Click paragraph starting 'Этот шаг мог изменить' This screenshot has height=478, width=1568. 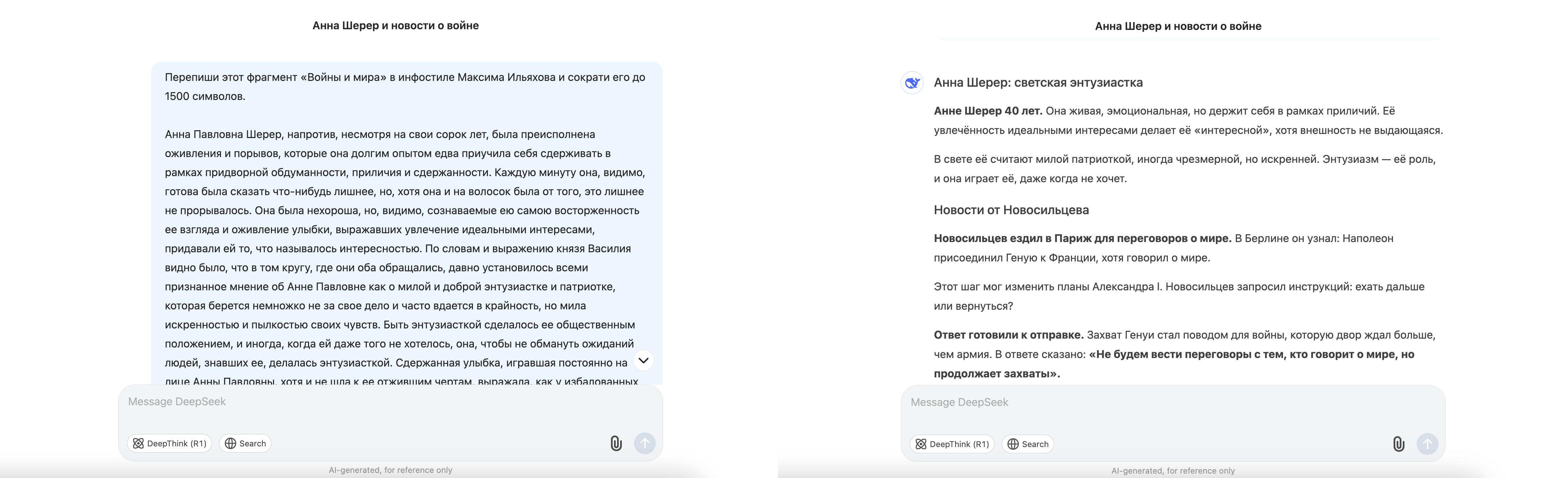click(1179, 296)
